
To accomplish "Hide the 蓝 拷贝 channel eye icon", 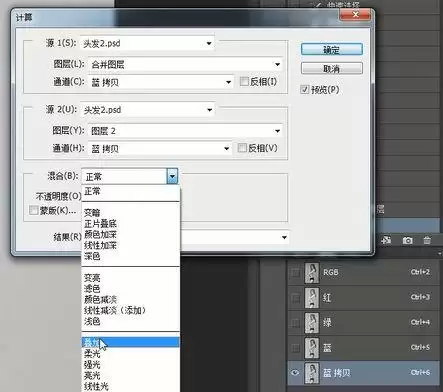I will pyautogui.click(x=295, y=373).
